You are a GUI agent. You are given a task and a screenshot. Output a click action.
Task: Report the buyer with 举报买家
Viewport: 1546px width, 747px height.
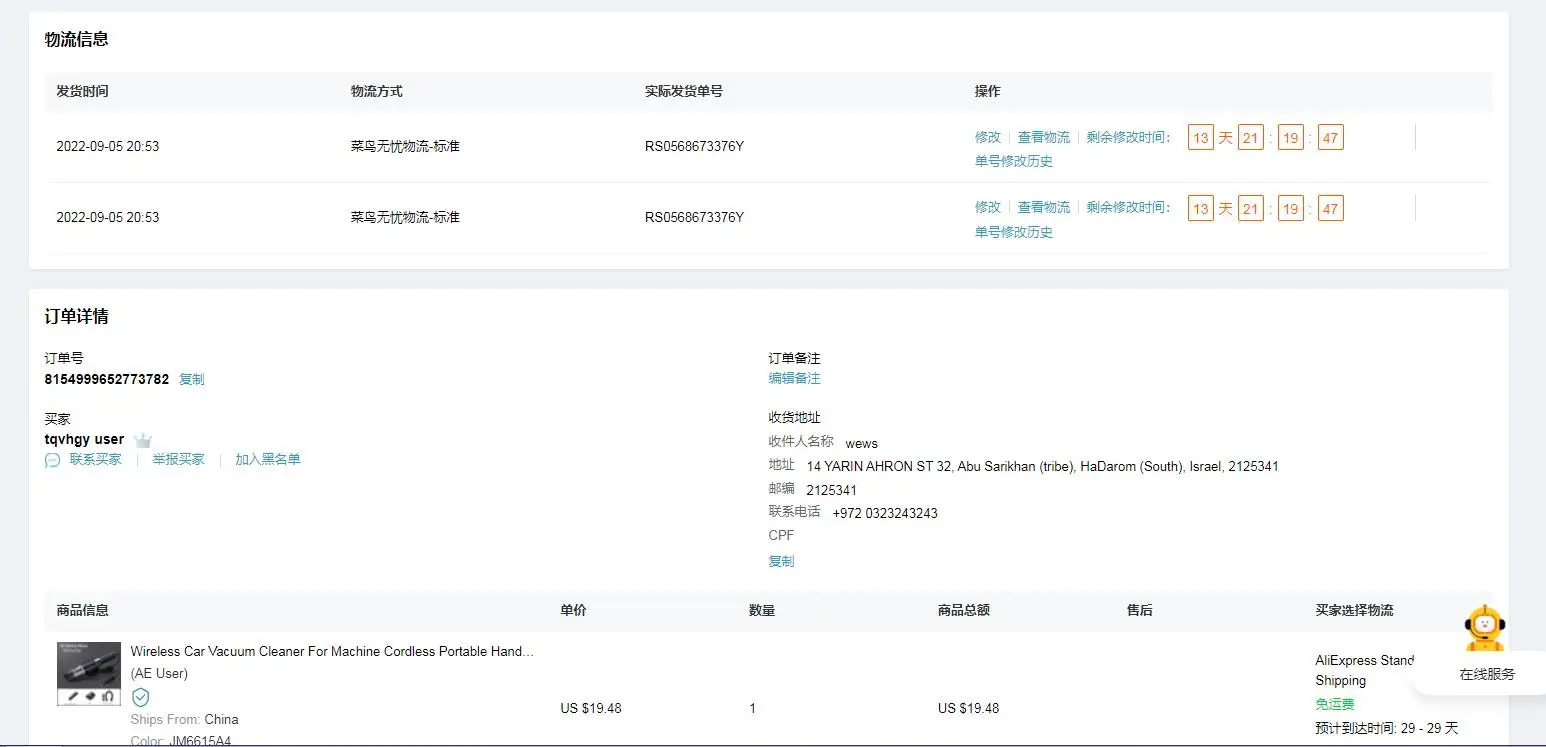click(x=179, y=460)
